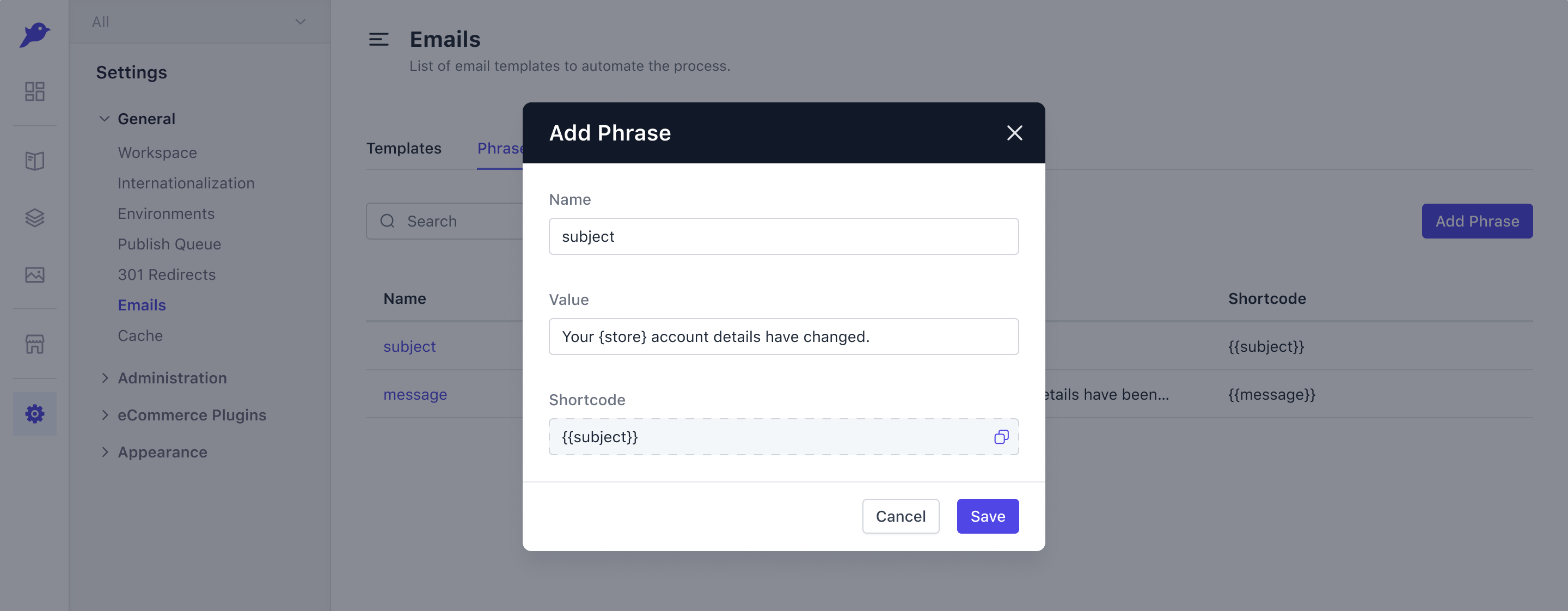The image size is (1568, 611).
Task: Open the layers stack icon in sidebar
Action: click(x=35, y=218)
